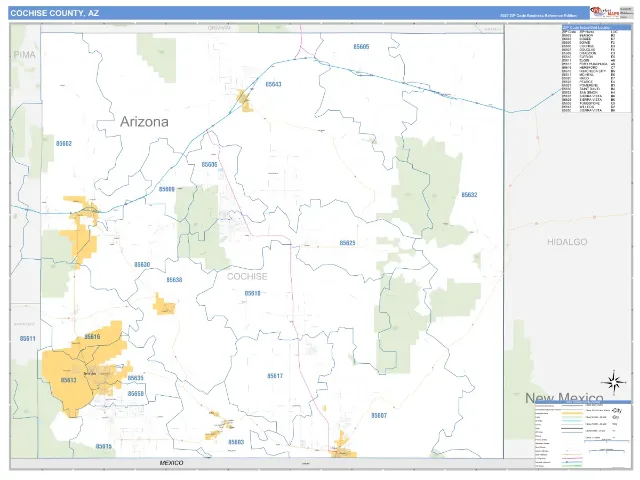The height and width of the screenshot is (480, 640).
Task: Click ZIP code label 85635
Action: pyautogui.click(x=136, y=378)
